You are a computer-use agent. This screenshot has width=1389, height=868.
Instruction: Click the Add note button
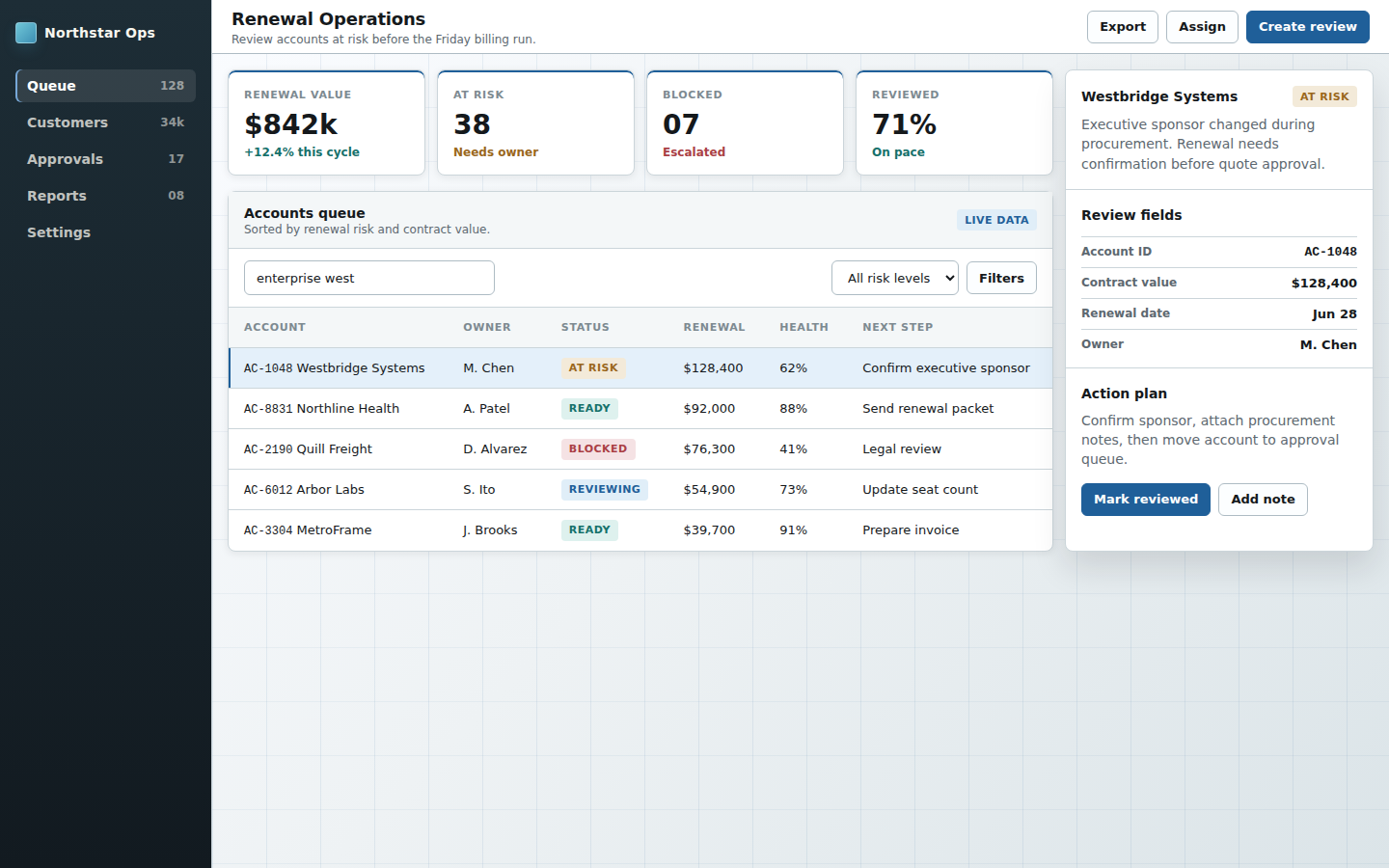[x=1263, y=500]
